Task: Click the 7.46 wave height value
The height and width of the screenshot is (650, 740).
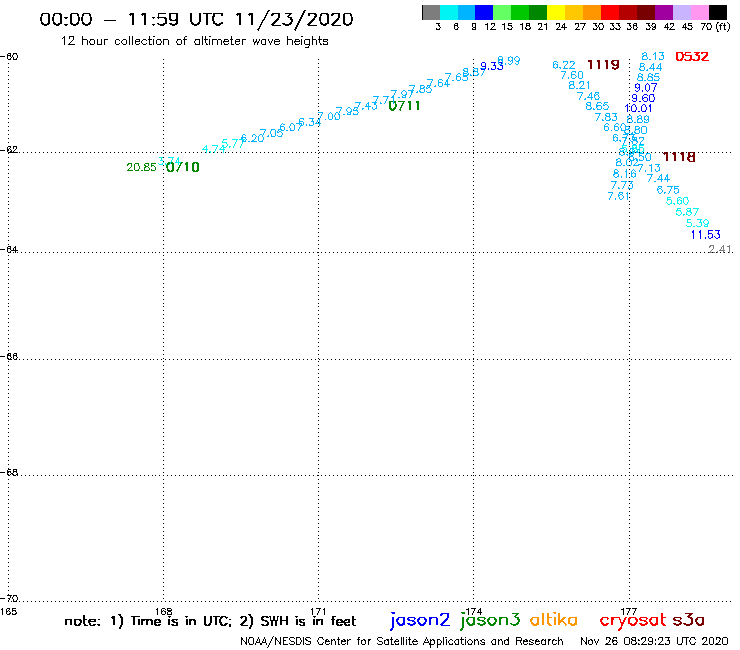Action: coord(589,96)
